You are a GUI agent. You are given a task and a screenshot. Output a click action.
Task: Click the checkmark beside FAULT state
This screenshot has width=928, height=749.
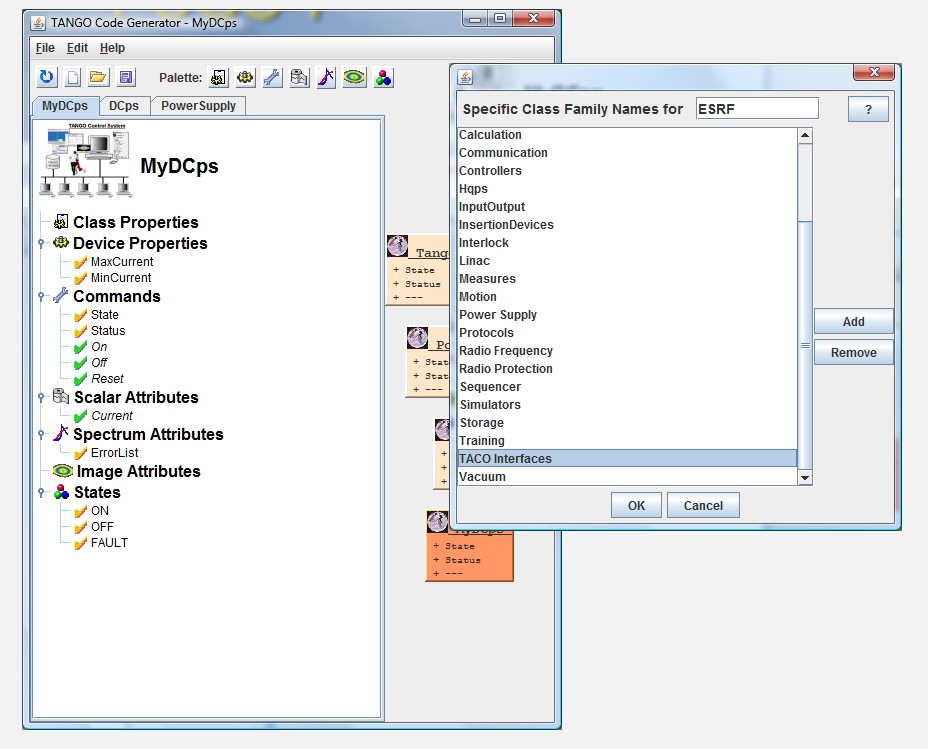point(80,543)
